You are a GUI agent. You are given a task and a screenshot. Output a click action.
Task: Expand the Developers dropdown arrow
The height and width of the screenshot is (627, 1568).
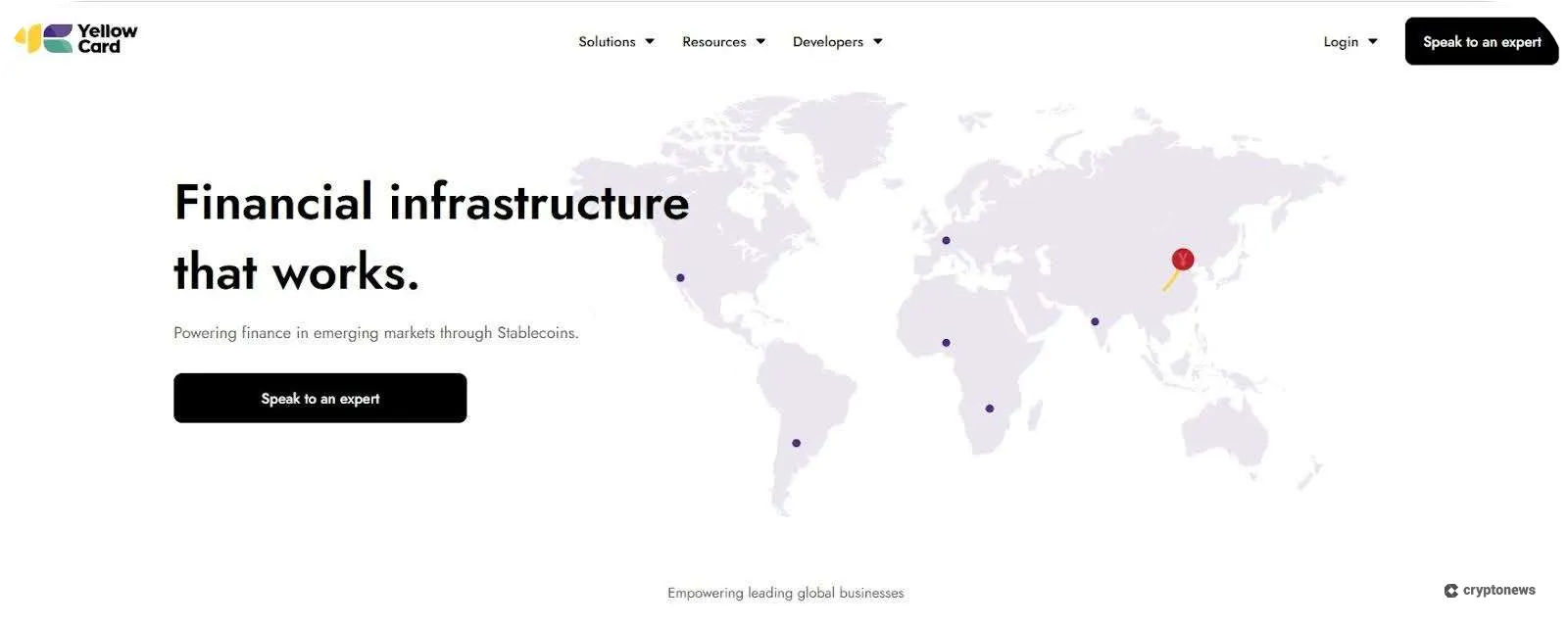[878, 41]
